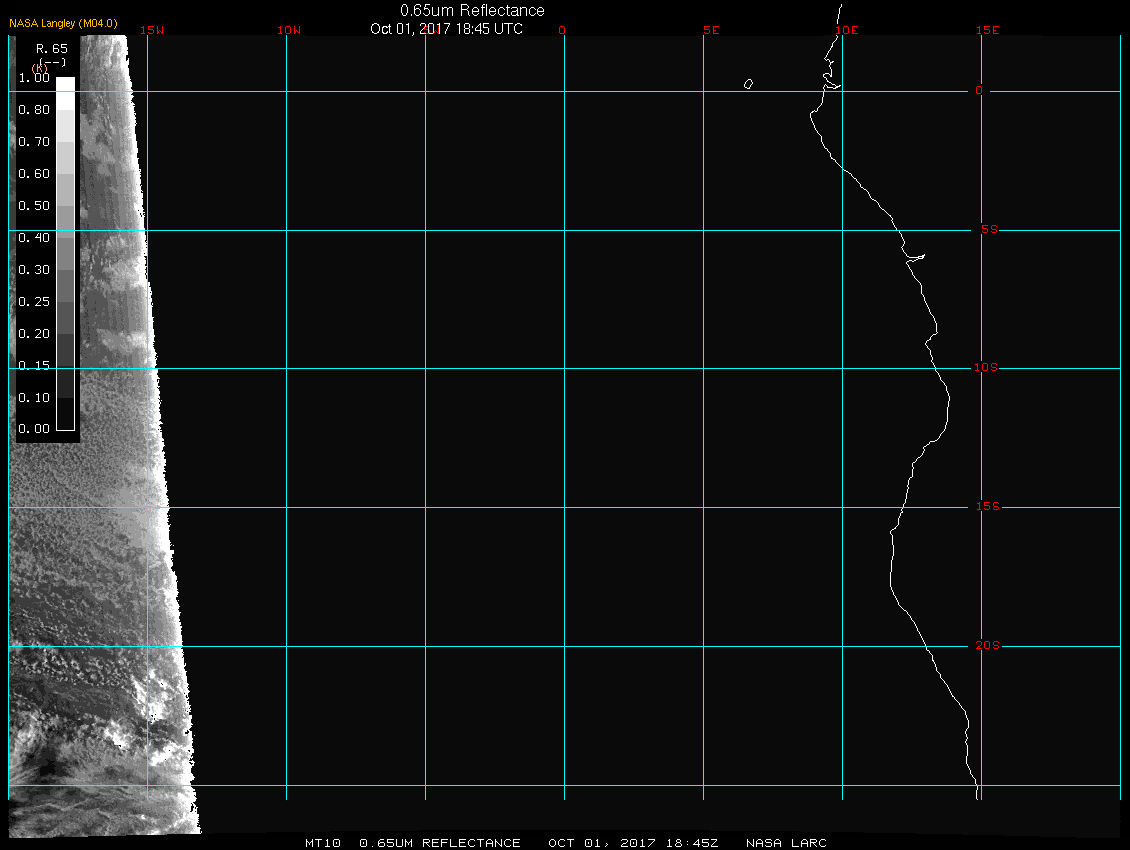Viewport: 1130px width, 850px height.
Task: Select the white 1.00 swatch on colorbar
Action: pos(65,84)
